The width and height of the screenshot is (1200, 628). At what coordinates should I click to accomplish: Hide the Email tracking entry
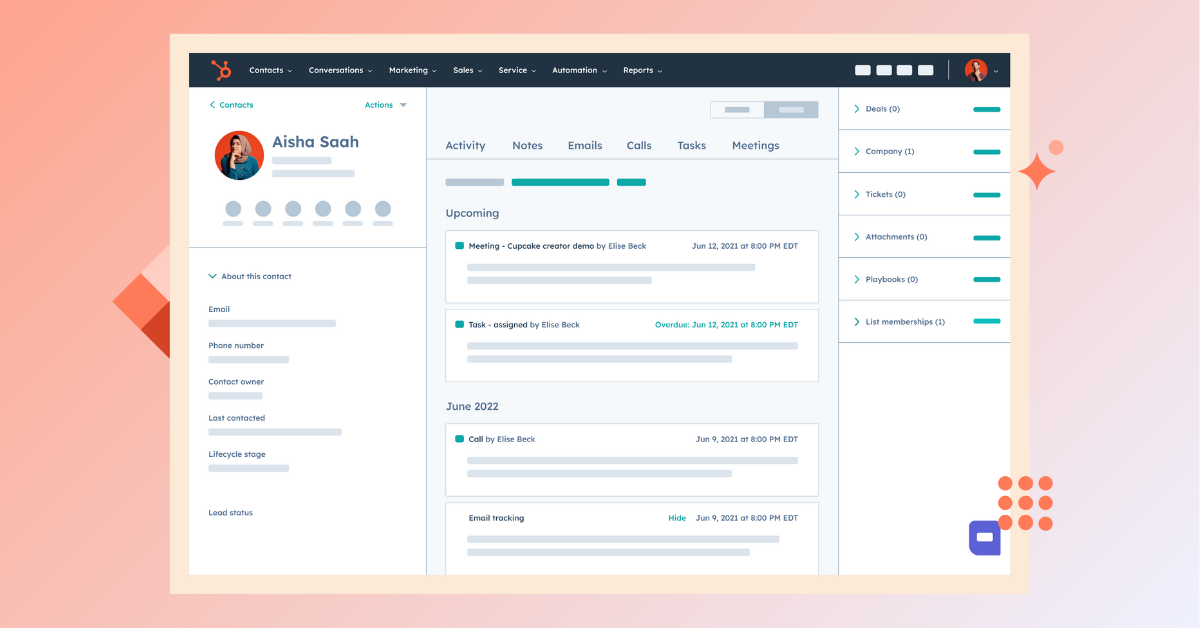tap(677, 518)
